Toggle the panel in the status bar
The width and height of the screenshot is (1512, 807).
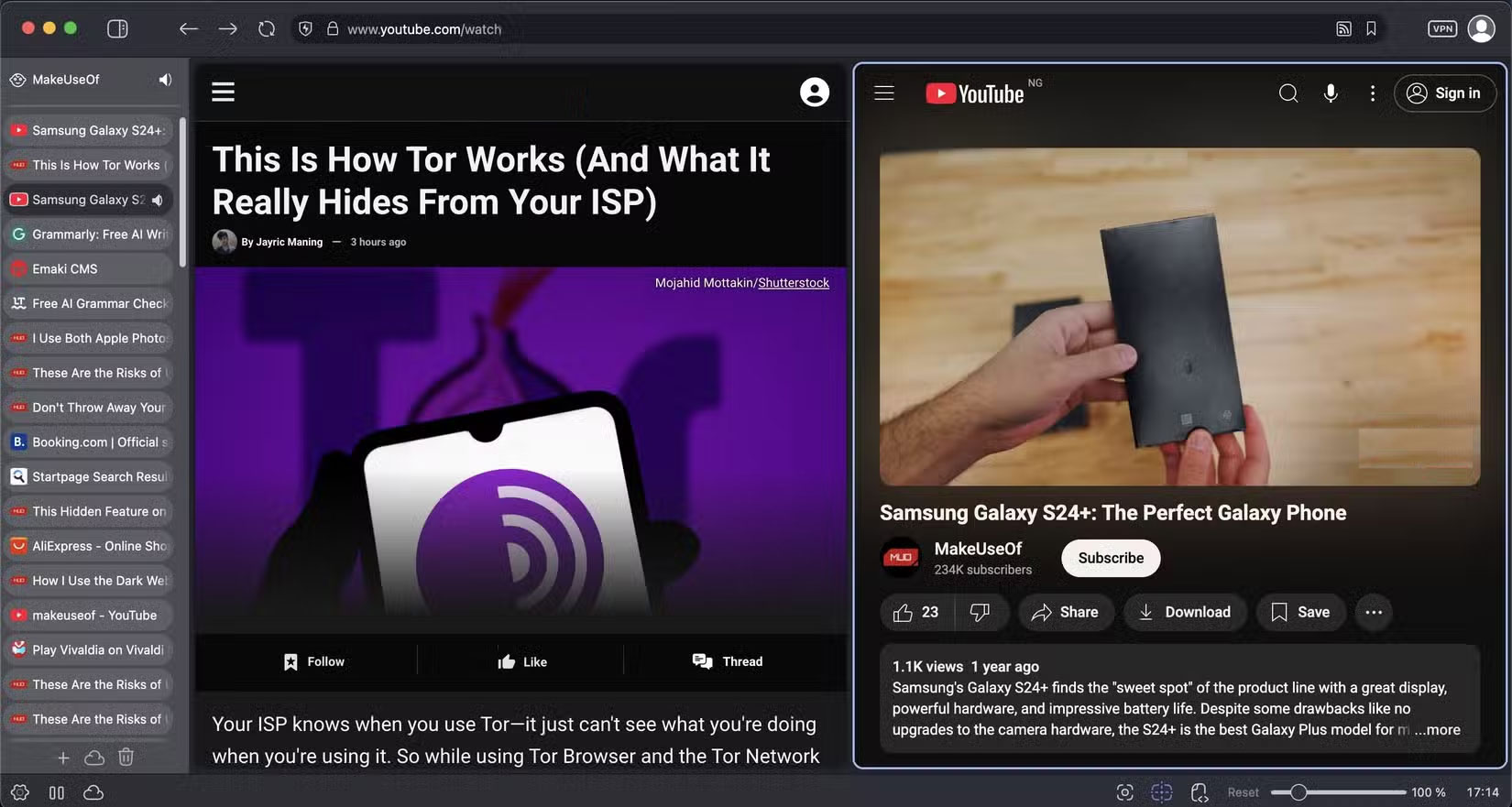click(57, 792)
